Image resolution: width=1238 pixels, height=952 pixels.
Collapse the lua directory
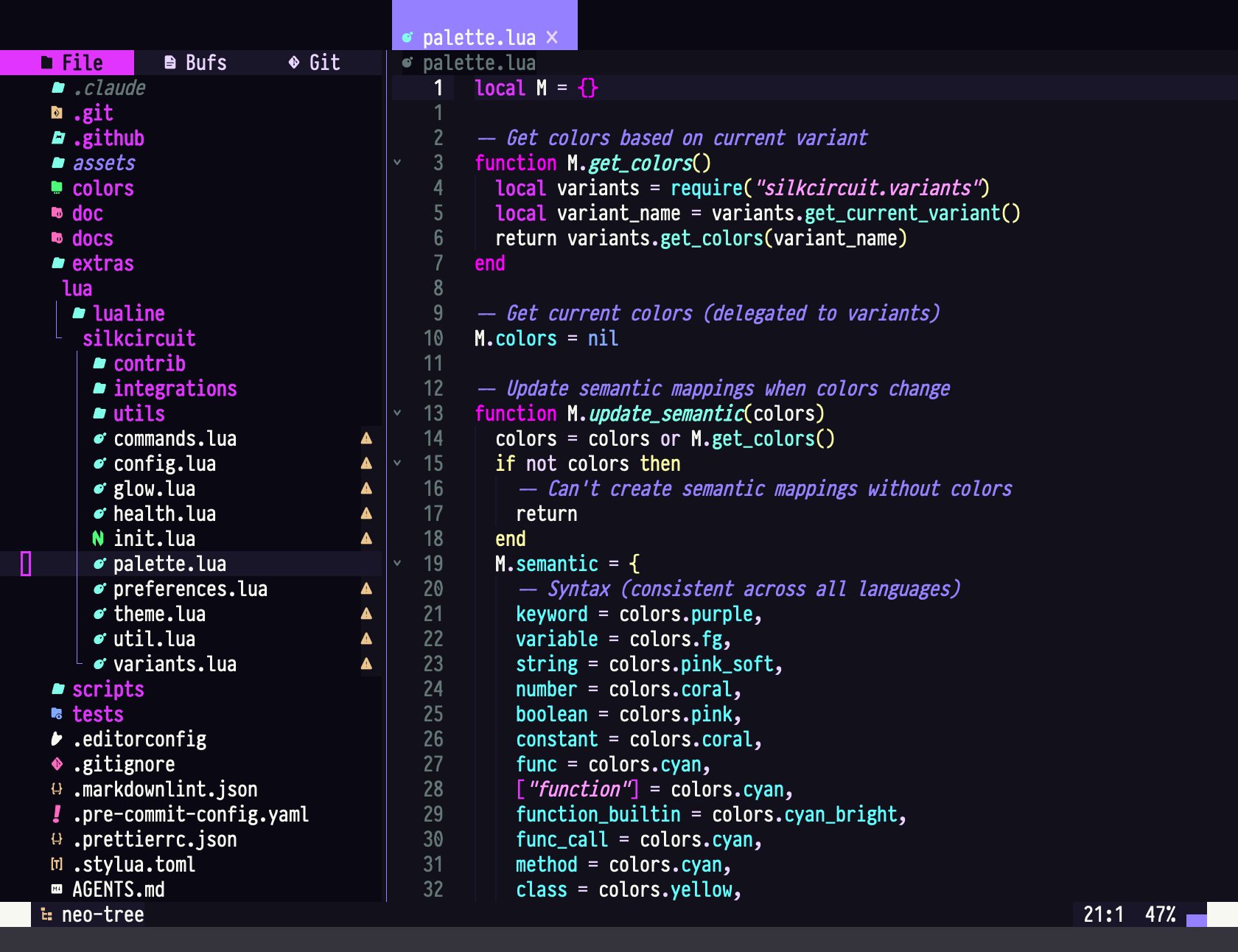coord(77,288)
